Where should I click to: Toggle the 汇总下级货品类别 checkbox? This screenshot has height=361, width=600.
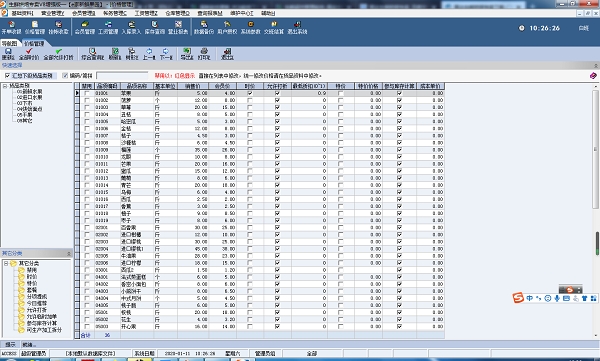tap(7, 76)
